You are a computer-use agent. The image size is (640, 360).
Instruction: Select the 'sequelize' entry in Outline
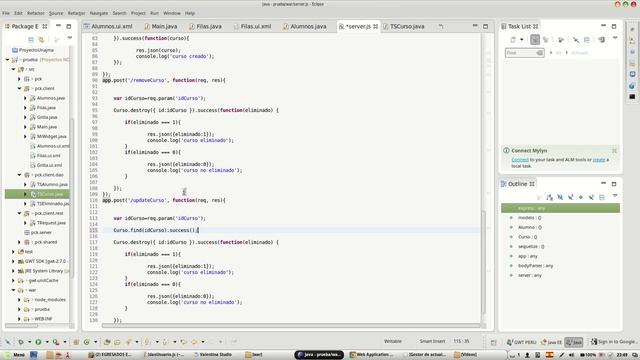(531, 247)
